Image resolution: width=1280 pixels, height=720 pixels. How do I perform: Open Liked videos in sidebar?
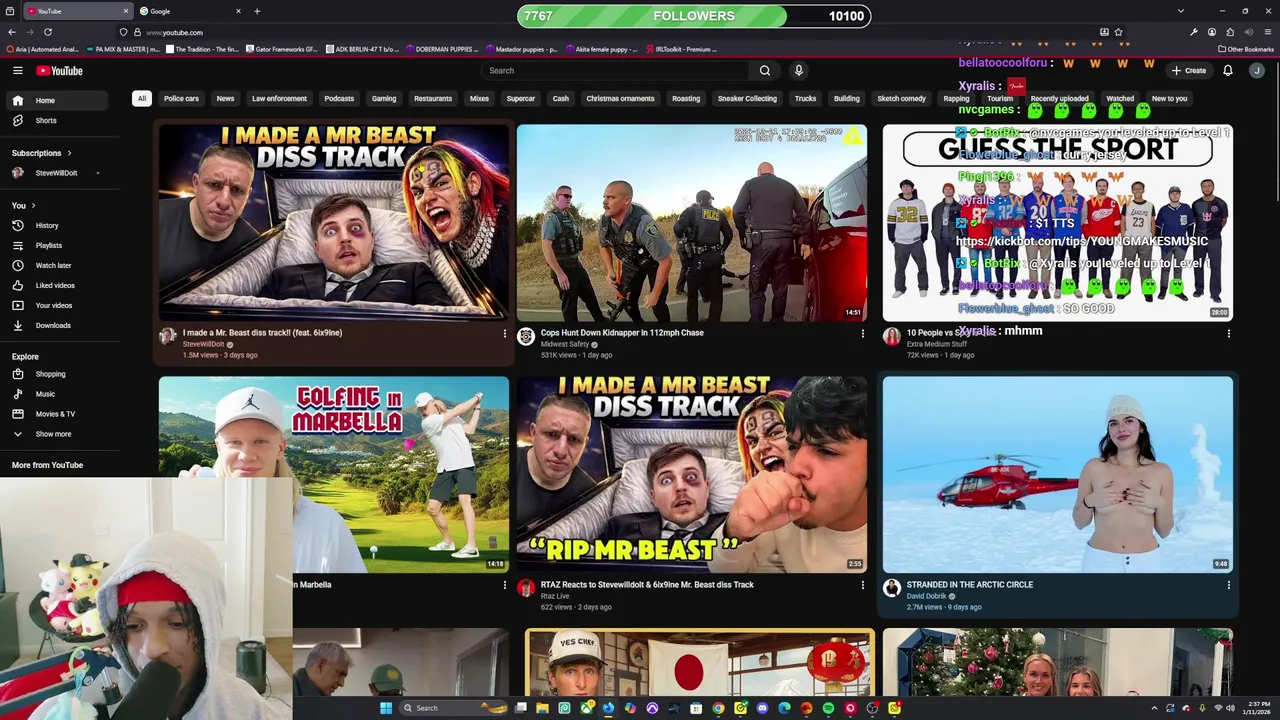(x=58, y=285)
